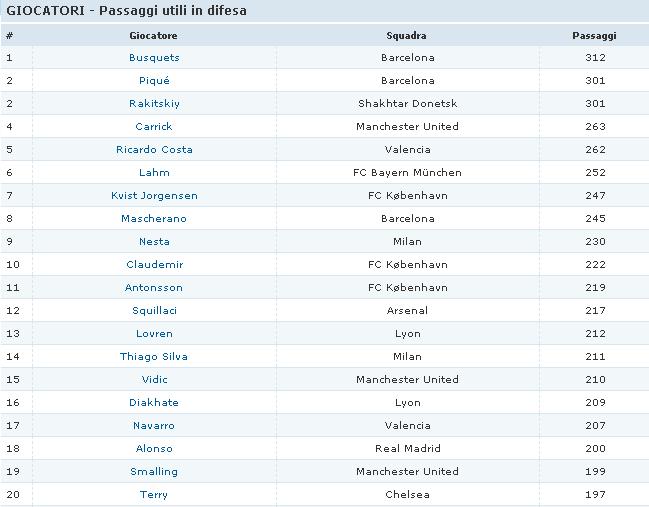The height and width of the screenshot is (507, 649).
Task: Open the Kvist Jorgensen link
Action: (154, 196)
